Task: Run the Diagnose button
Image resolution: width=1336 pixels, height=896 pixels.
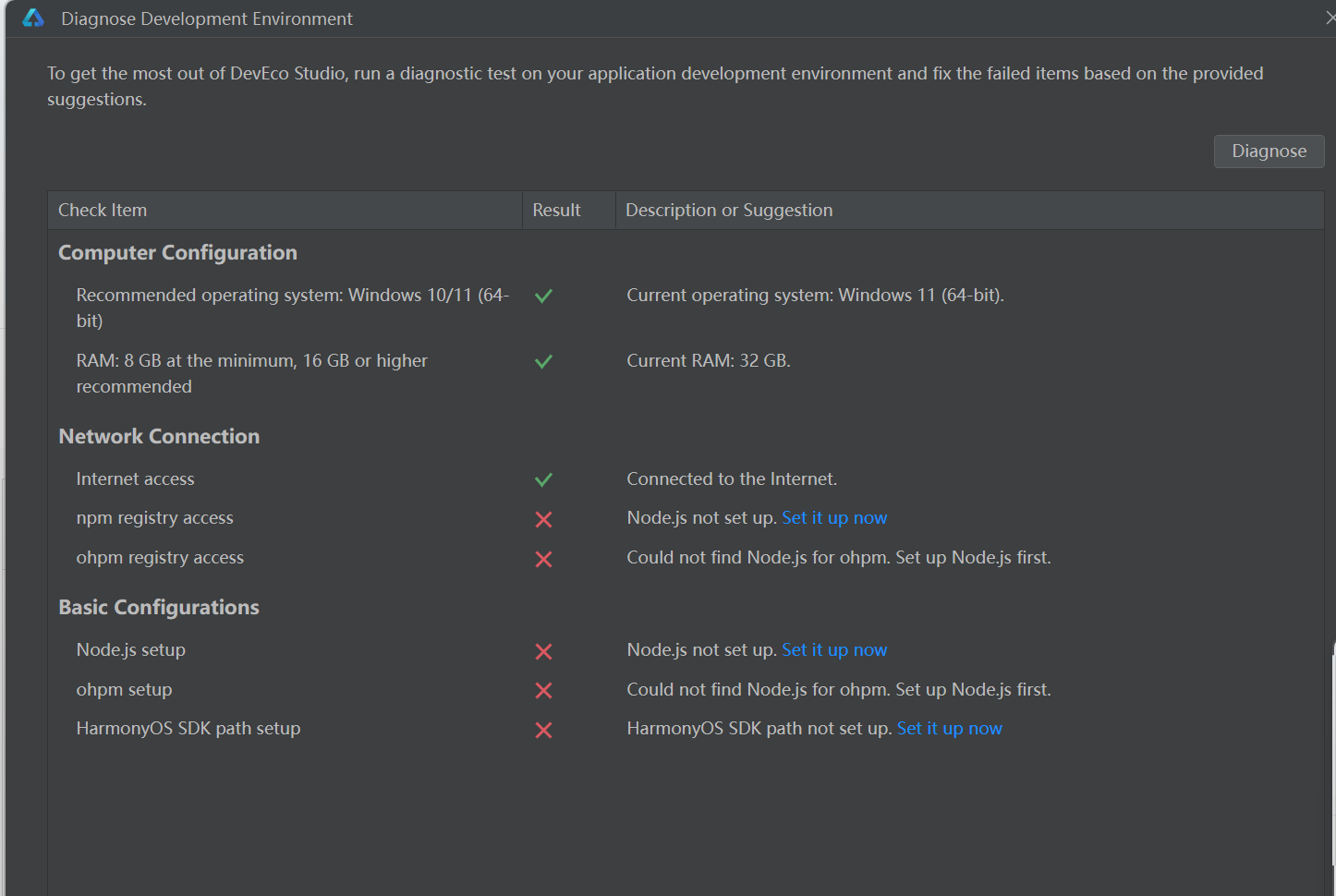Action: [1269, 151]
